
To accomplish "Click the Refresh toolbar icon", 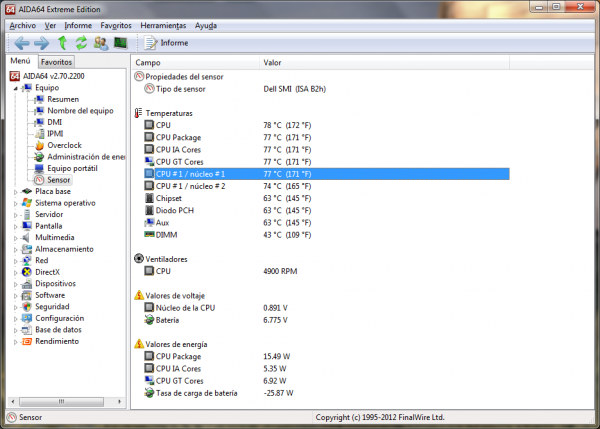I will [x=81, y=43].
